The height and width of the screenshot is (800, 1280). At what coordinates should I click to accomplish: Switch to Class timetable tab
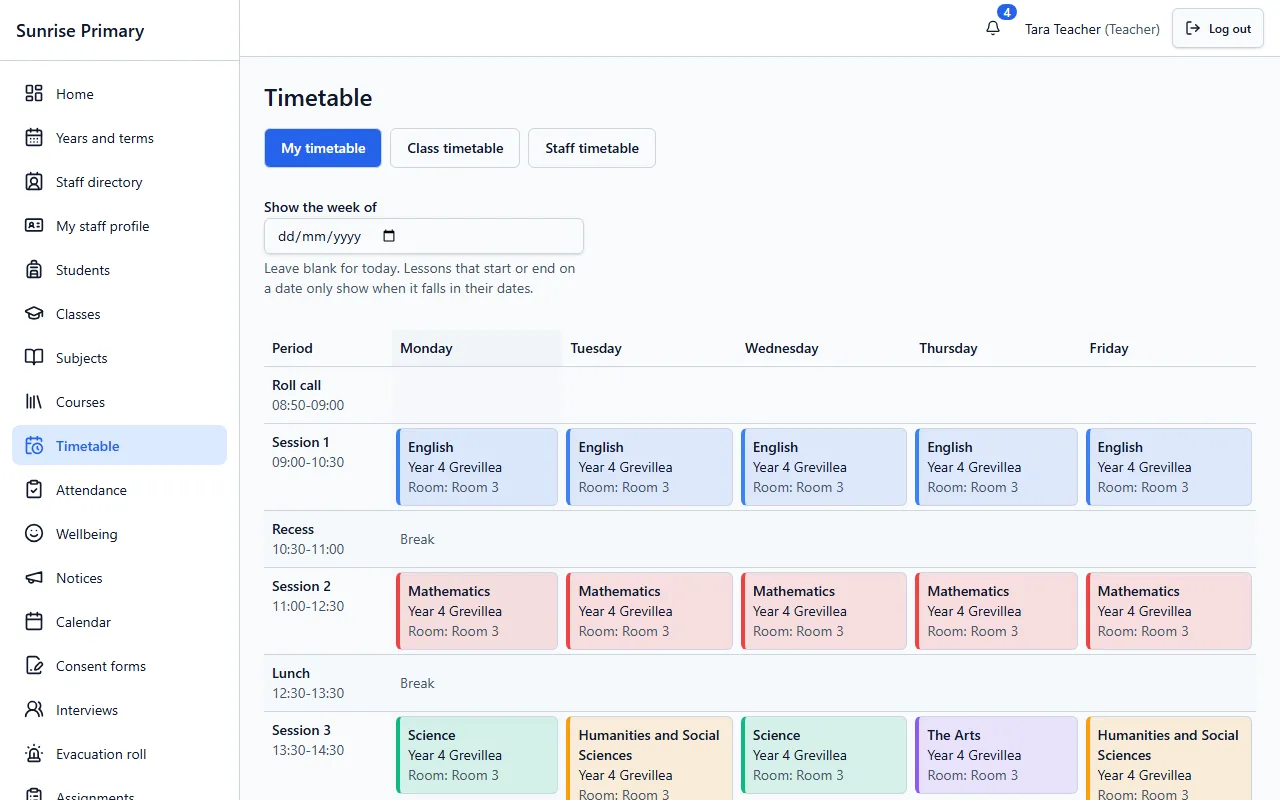[455, 148]
